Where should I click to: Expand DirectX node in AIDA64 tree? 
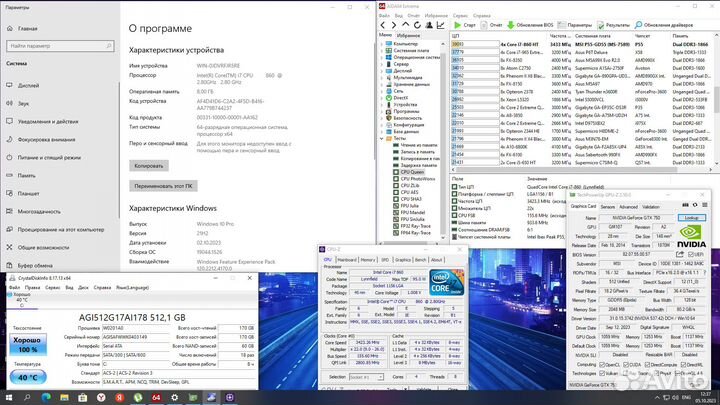coord(382,98)
